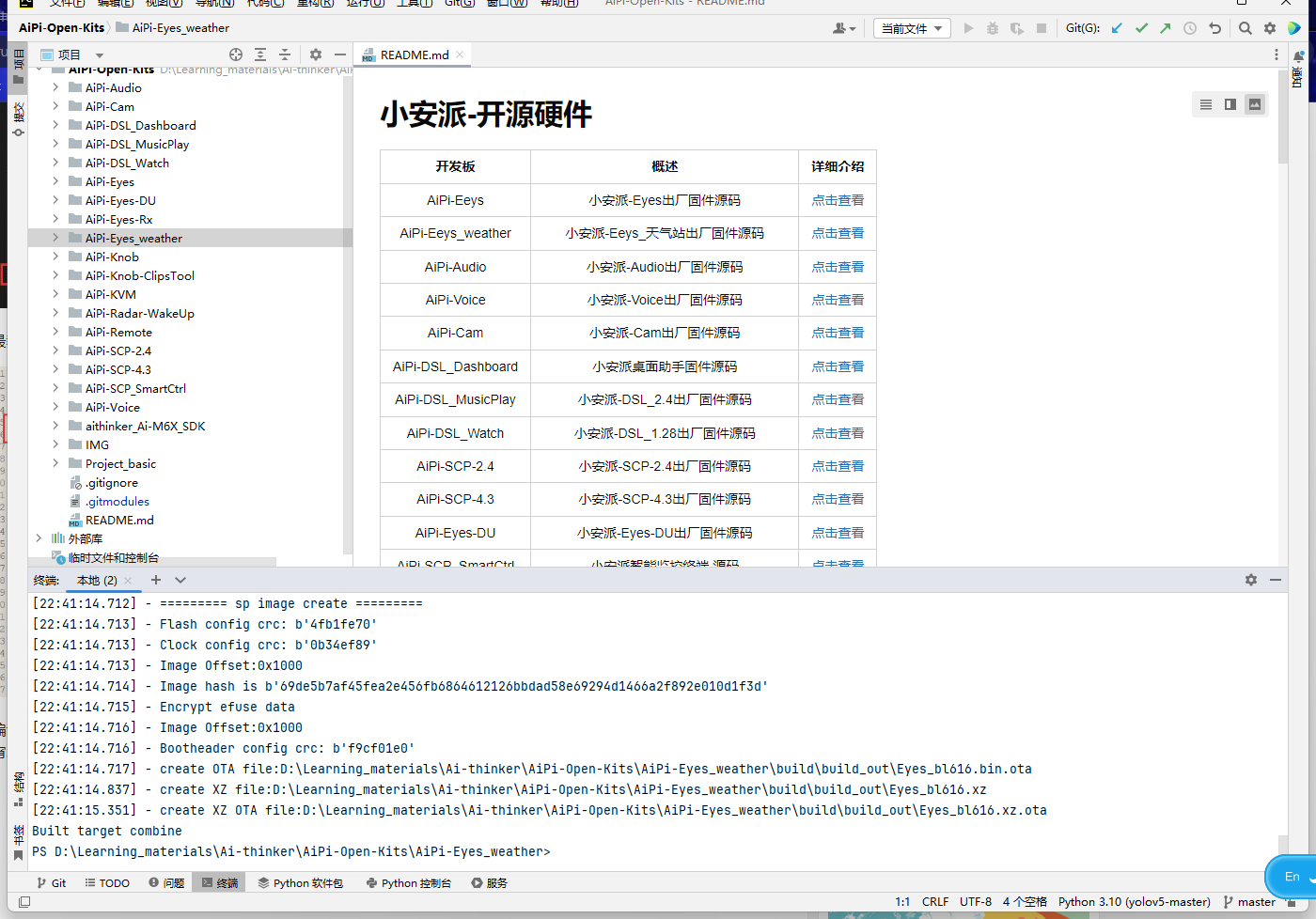Click the En input method indicator
This screenshot has width=1316, height=919.
1292,877
